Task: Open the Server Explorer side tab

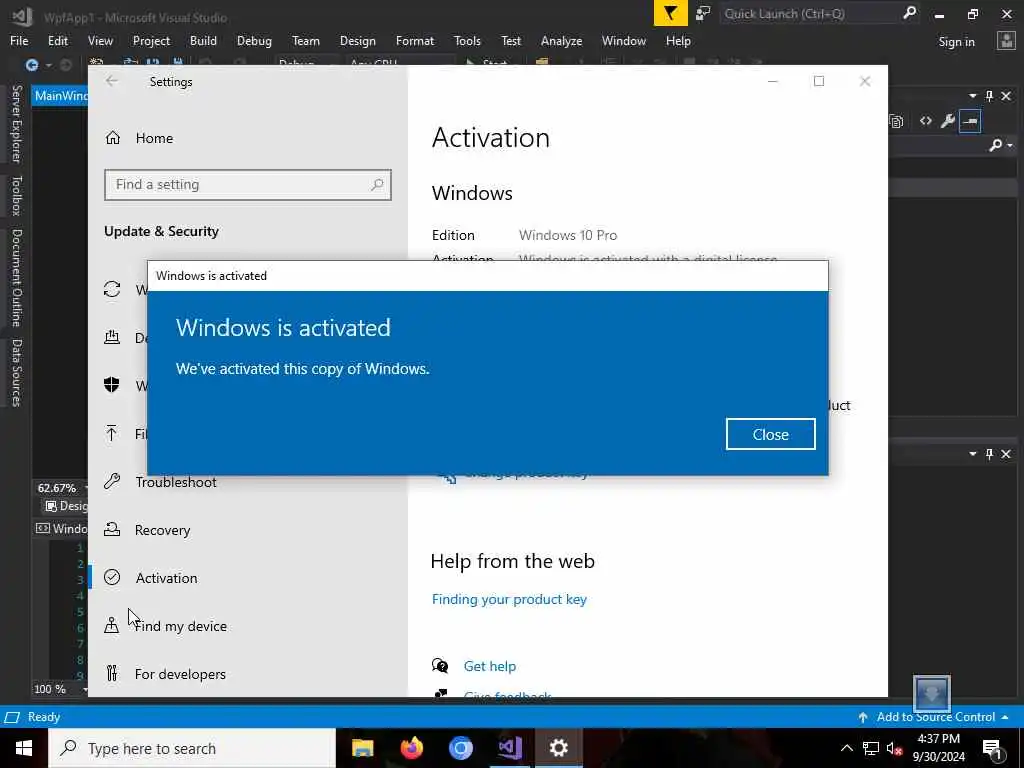Action: pos(16,124)
